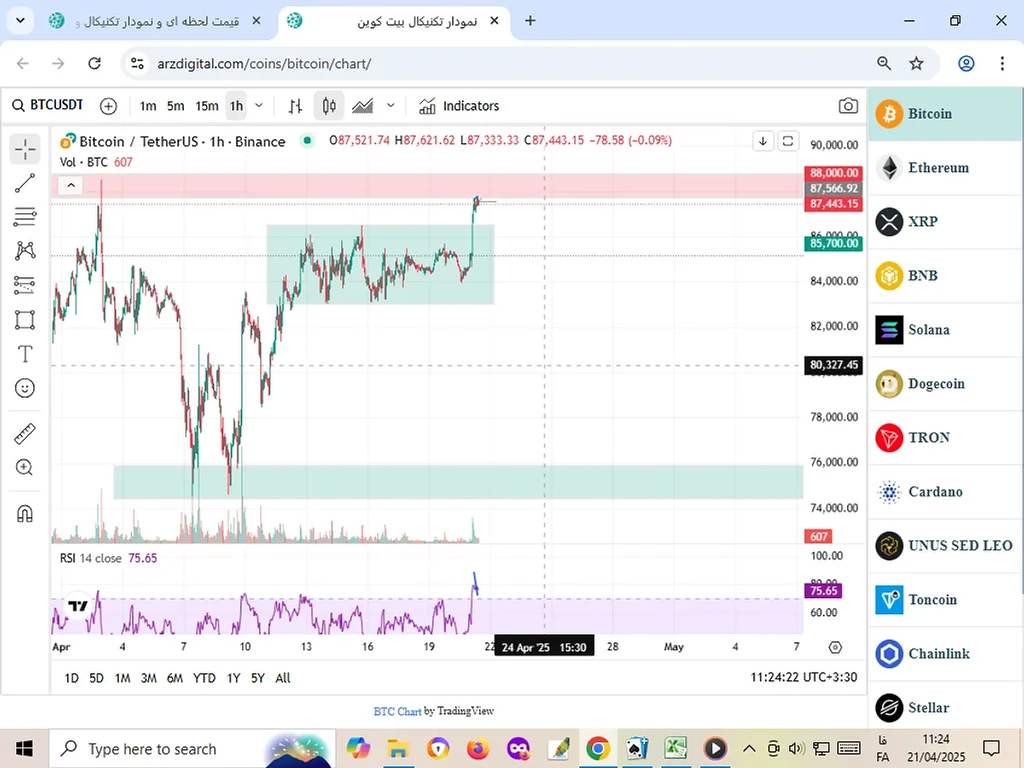This screenshot has height=768, width=1024.
Task: Select the XABCD pattern tool
Action: [25, 251]
